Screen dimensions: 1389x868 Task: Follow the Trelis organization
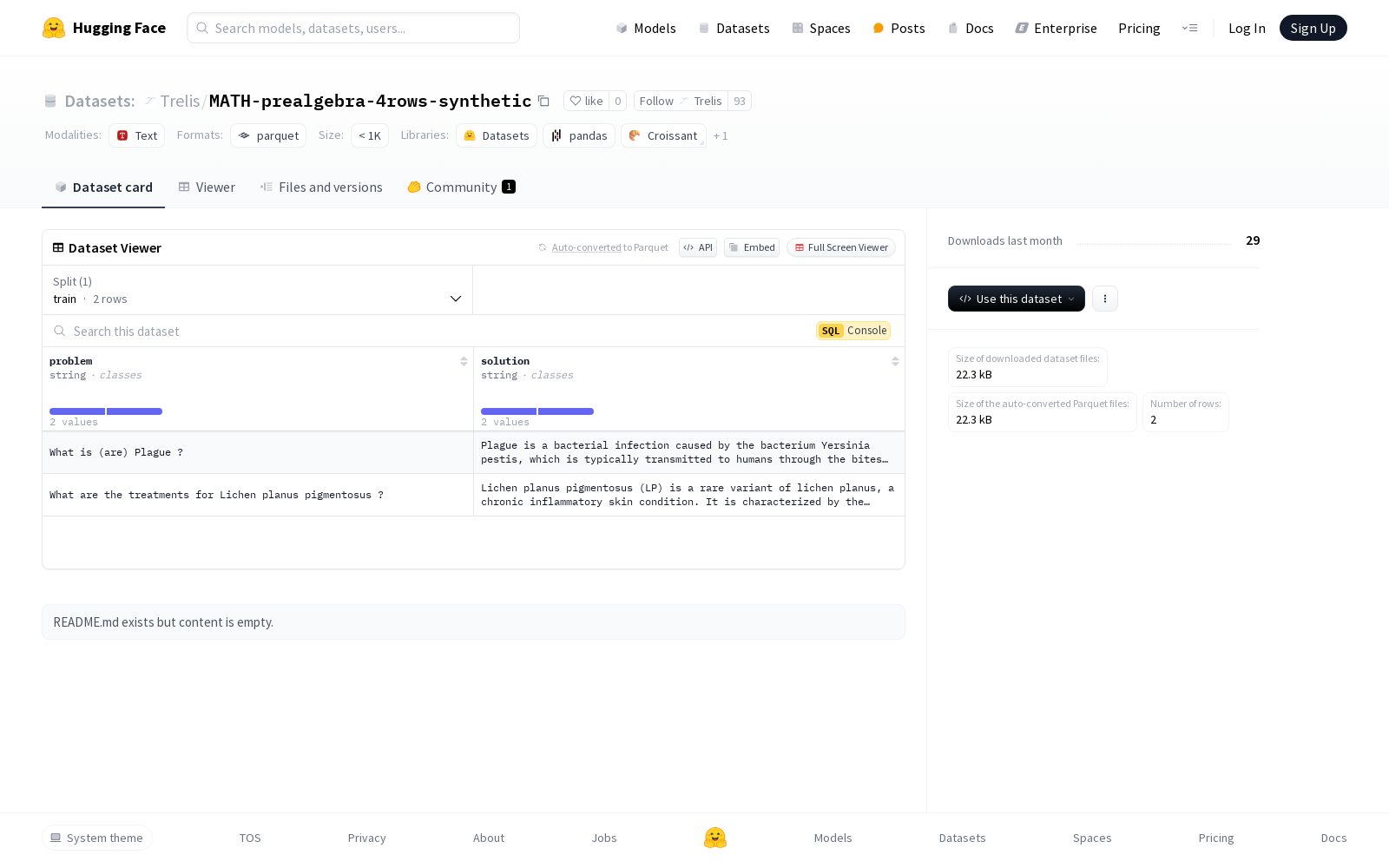click(681, 101)
